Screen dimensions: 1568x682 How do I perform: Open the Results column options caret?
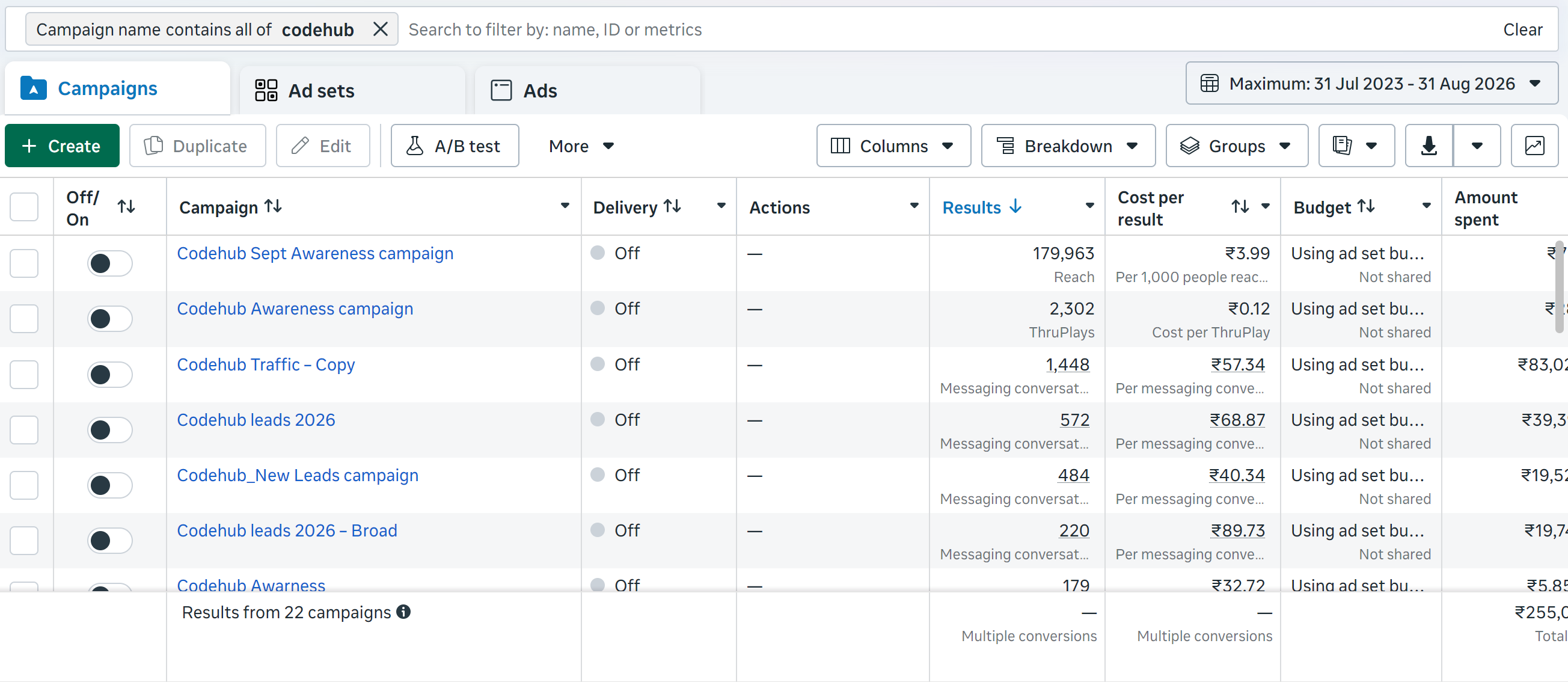pyautogui.click(x=1089, y=206)
